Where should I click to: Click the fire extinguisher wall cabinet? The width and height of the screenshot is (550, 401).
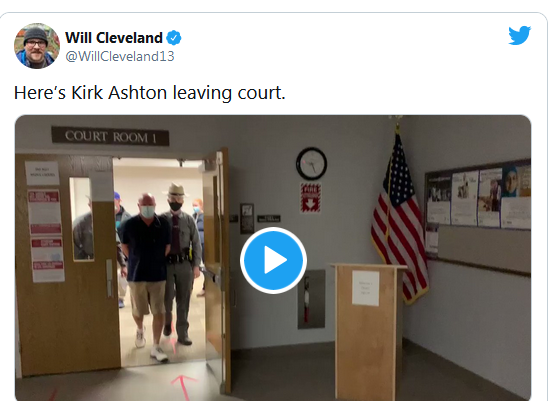coord(311,299)
